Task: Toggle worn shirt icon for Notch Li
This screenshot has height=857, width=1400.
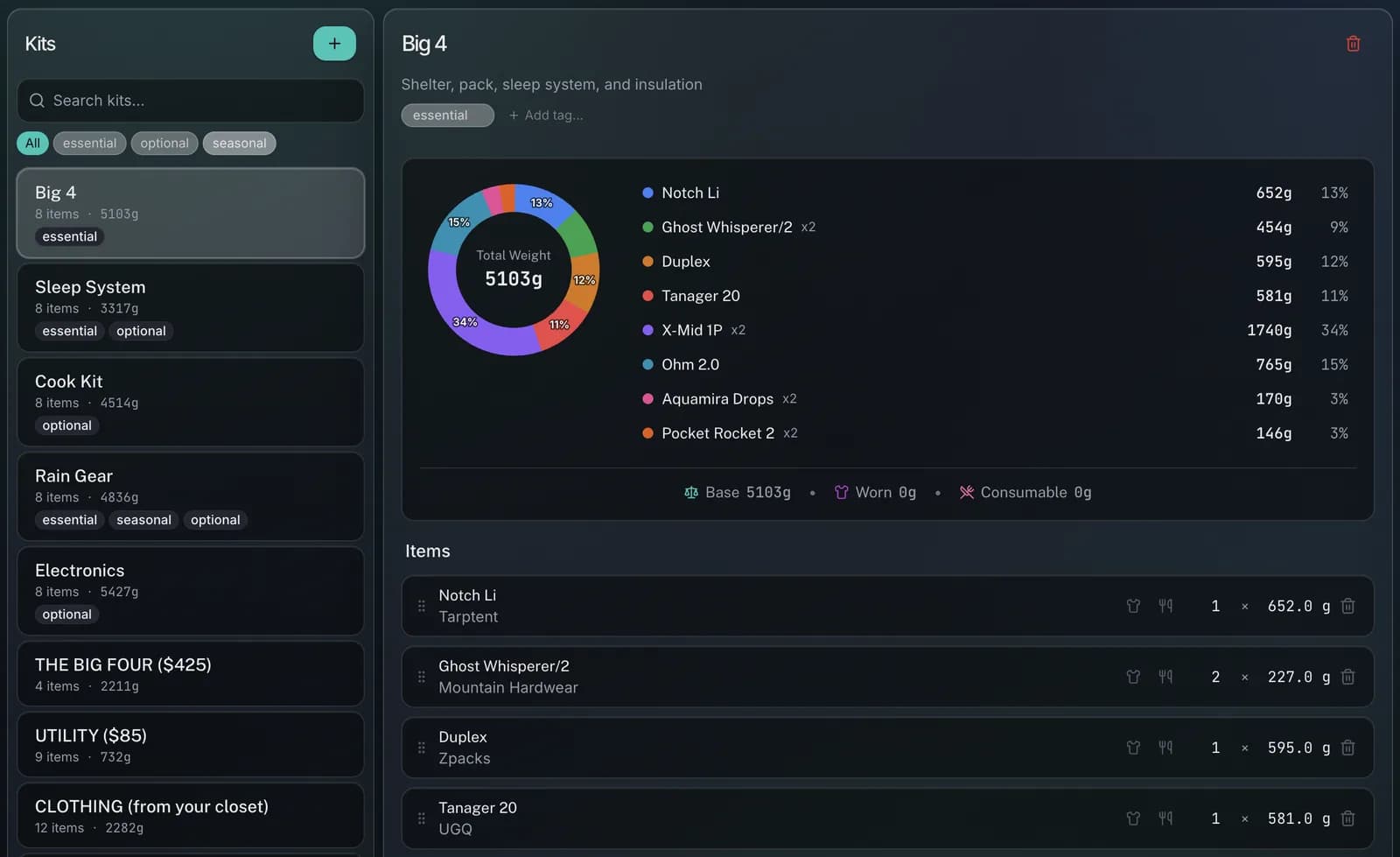Action: (x=1133, y=606)
